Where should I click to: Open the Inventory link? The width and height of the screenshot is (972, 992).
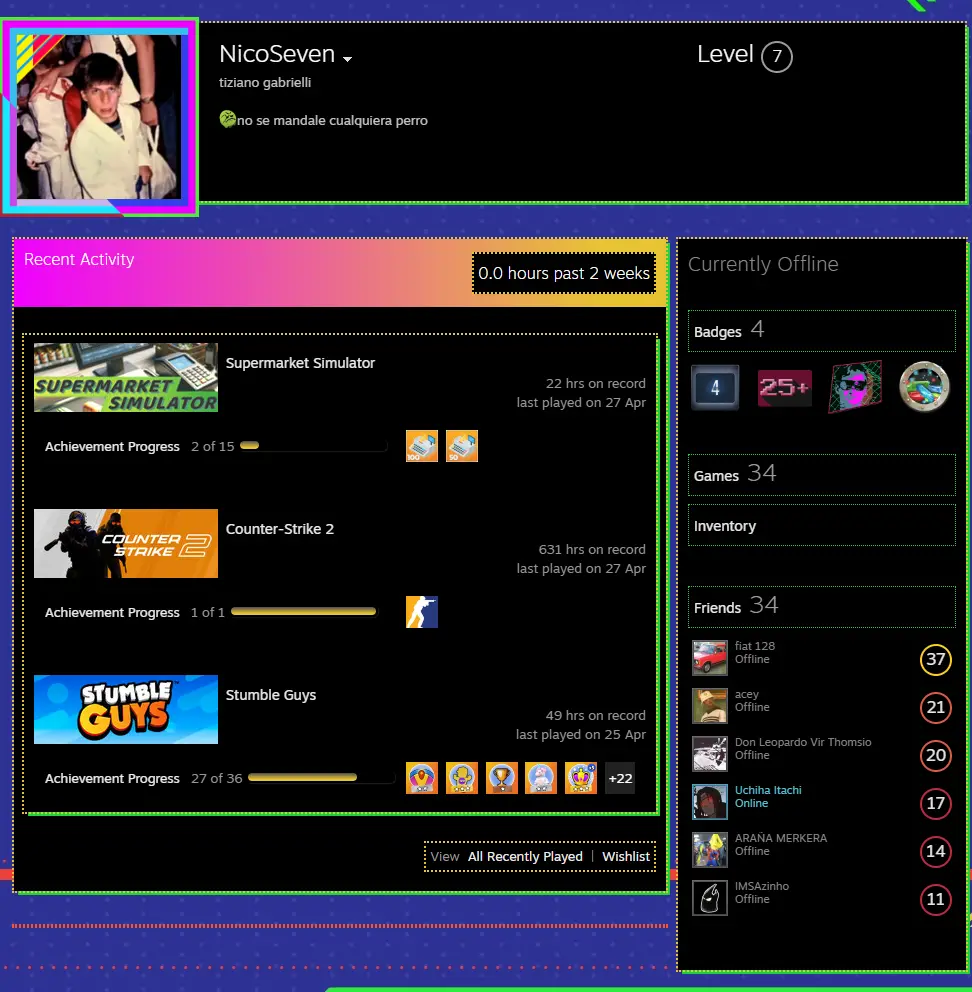[x=821, y=525]
